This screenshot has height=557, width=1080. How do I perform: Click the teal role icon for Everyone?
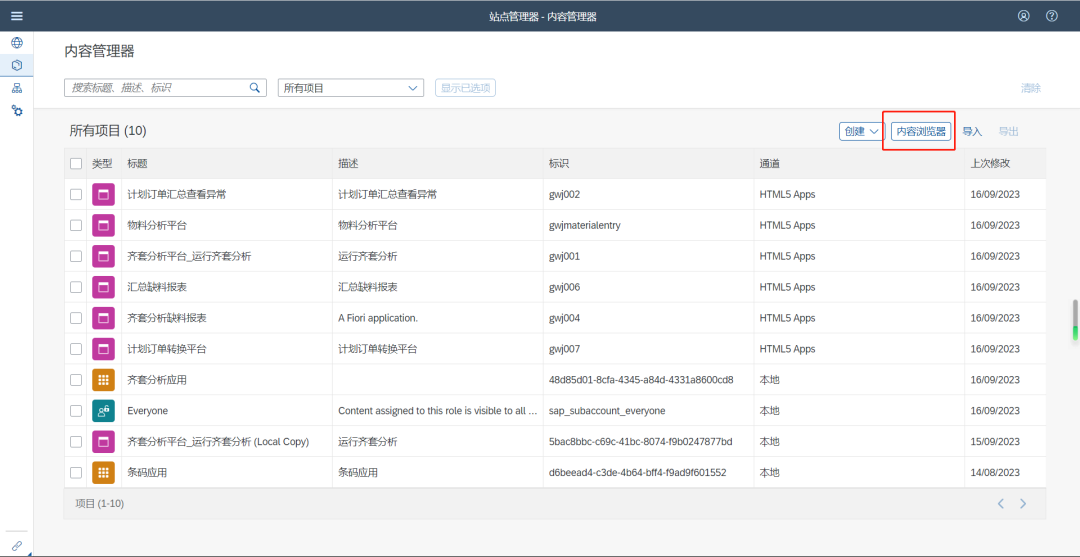point(103,410)
